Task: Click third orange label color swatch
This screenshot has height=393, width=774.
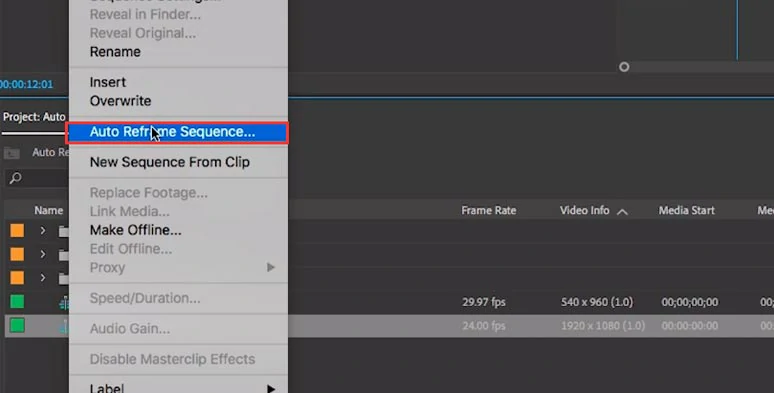Action: tap(17, 278)
